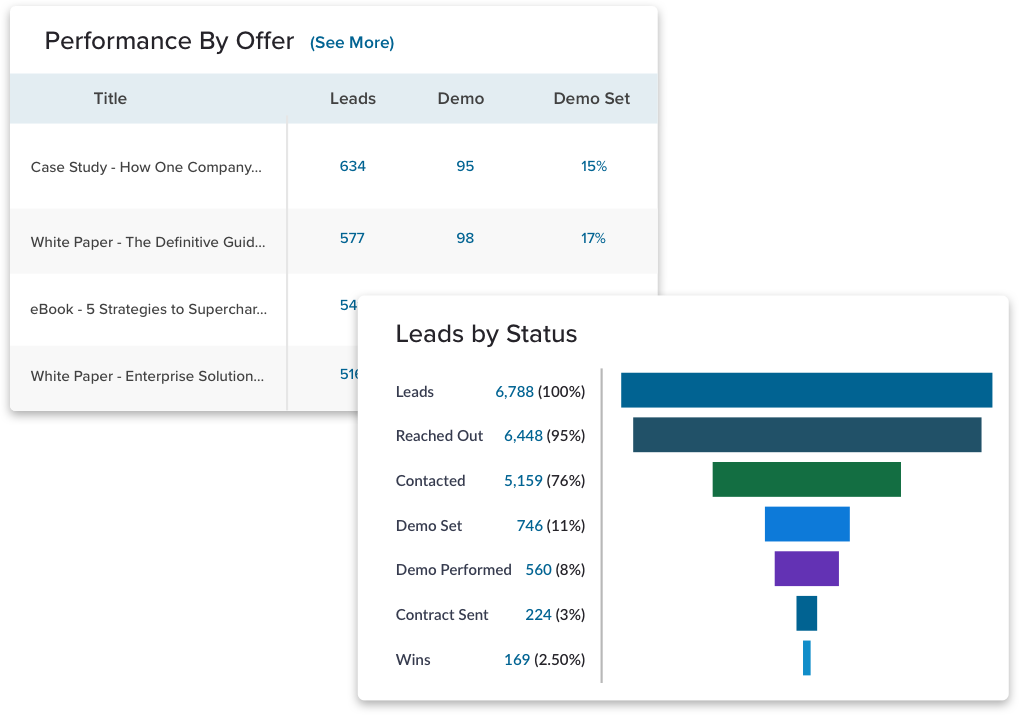Select the green Contacted bar in the funnel
Image resolution: width=1020 pixels, height=716 pixels.
tap(806, 479)
